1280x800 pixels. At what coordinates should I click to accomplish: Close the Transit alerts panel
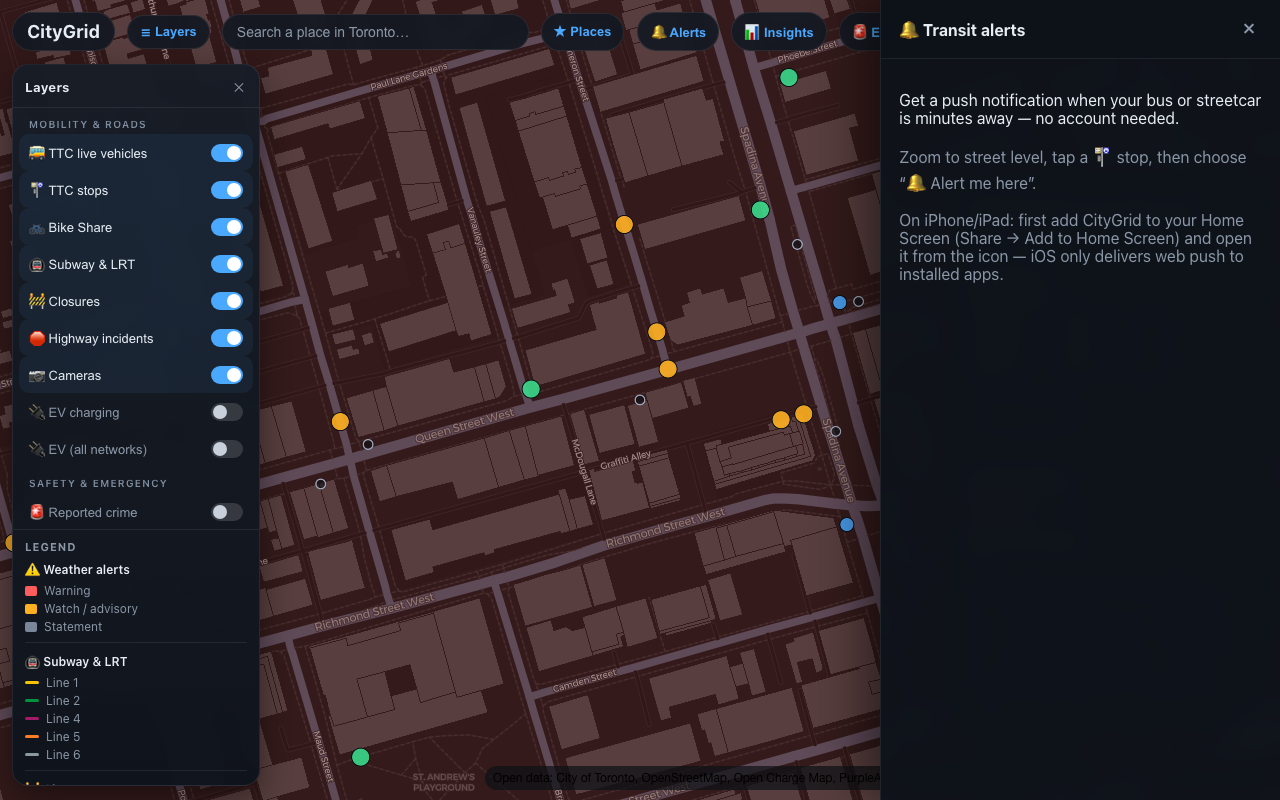click(x=1249, y=29)
